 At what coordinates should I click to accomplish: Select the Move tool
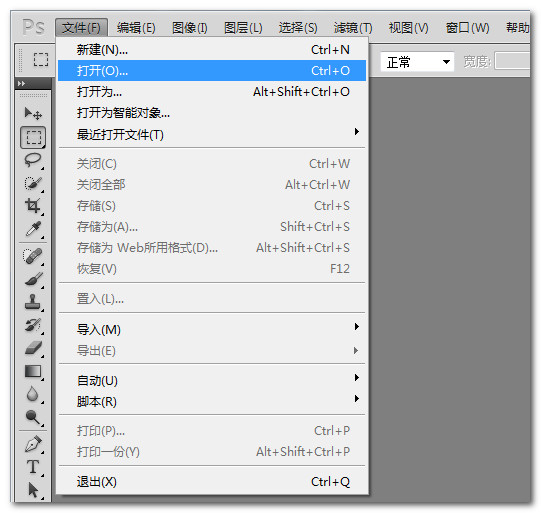(33, 113)
